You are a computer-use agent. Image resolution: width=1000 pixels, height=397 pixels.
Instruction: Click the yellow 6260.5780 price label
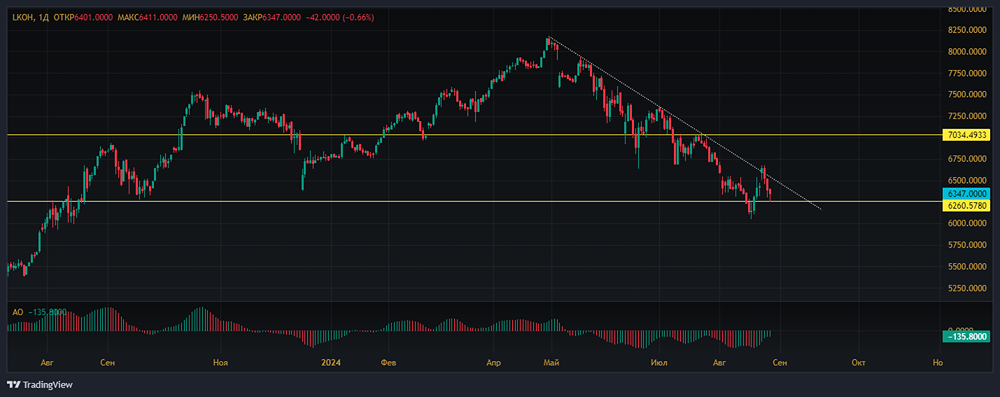pyautogui.click(x=967, y=205)
